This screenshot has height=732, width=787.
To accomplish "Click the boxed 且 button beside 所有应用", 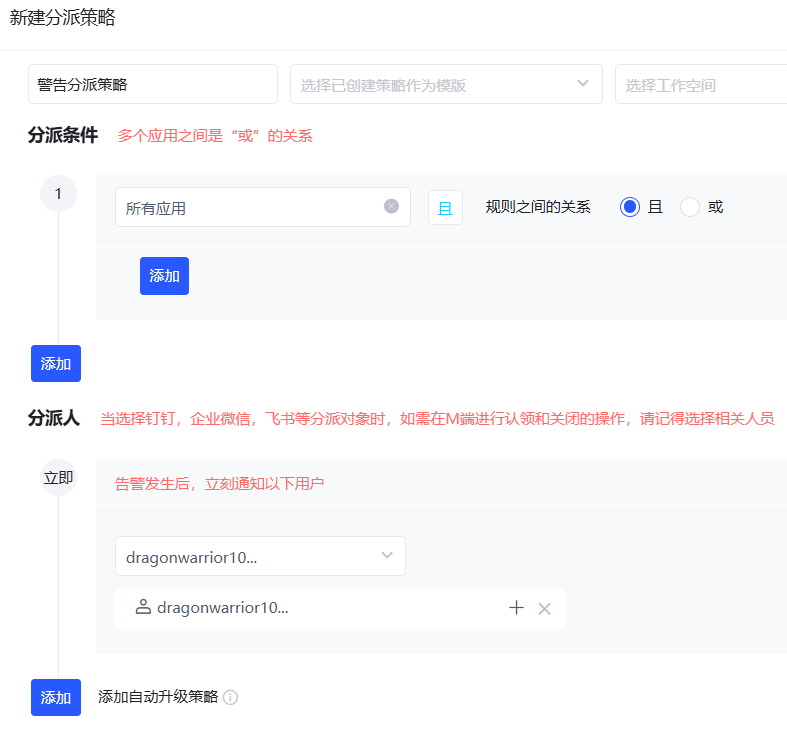I will click(445, 208).
